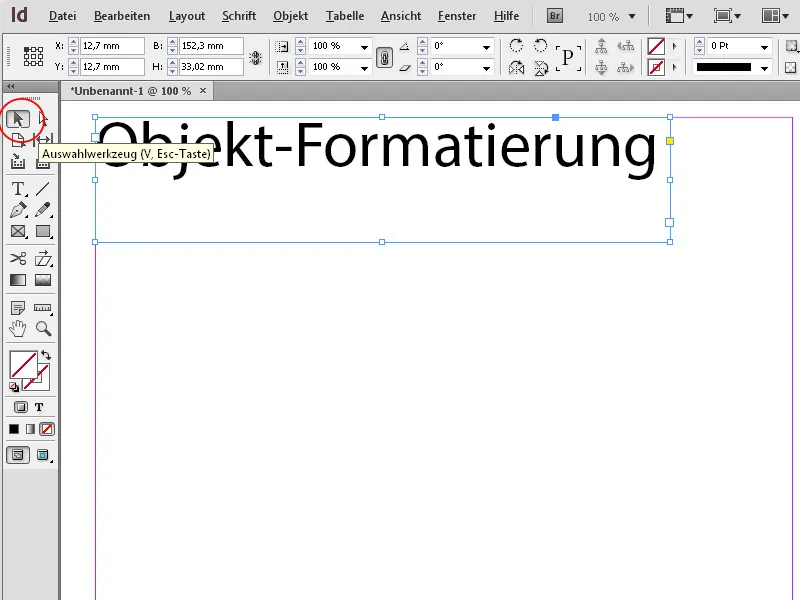Click the Rotate 90° counter-clockwise icon
Image resolution: width=800 pixels, height=600 pixels.
point(540,45)
